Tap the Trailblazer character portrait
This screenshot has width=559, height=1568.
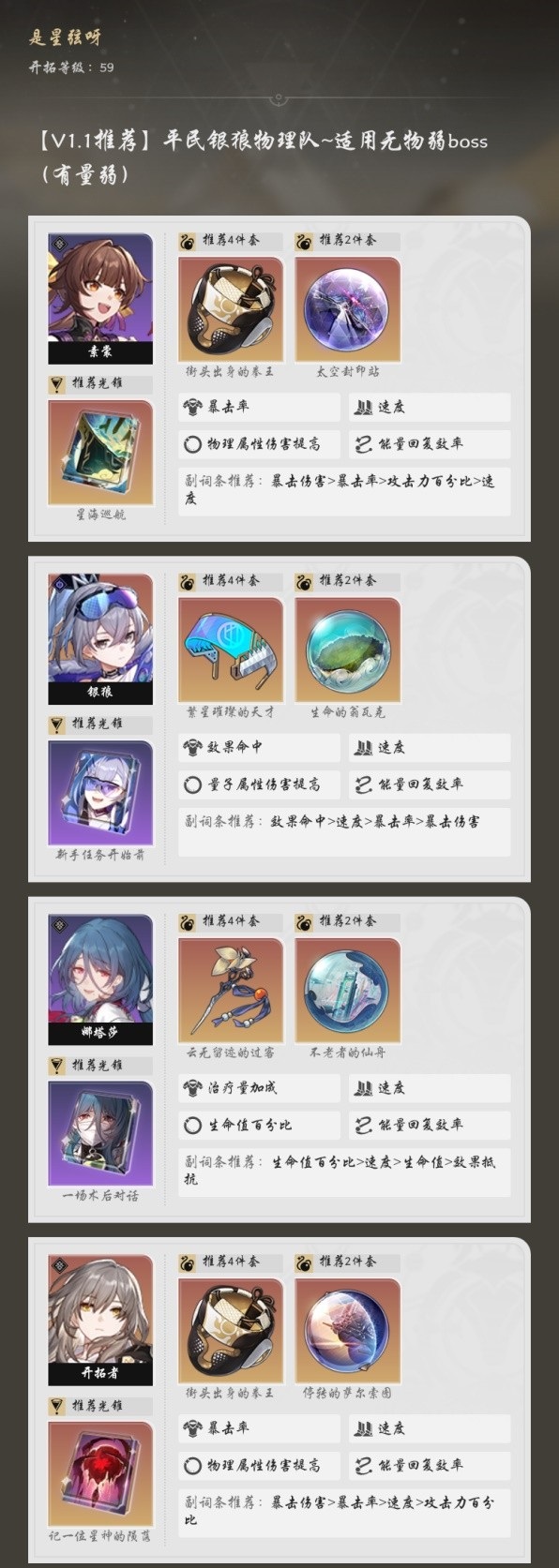pyautogui.click(x=100, y=1320)
